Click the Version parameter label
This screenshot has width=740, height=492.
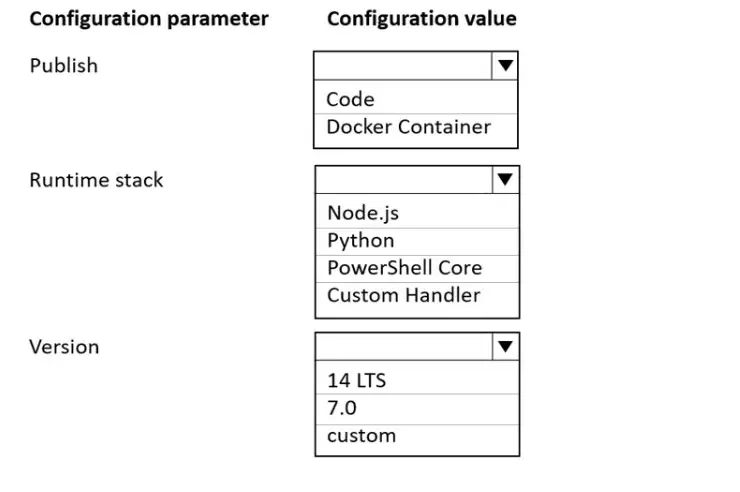[64, 347]
